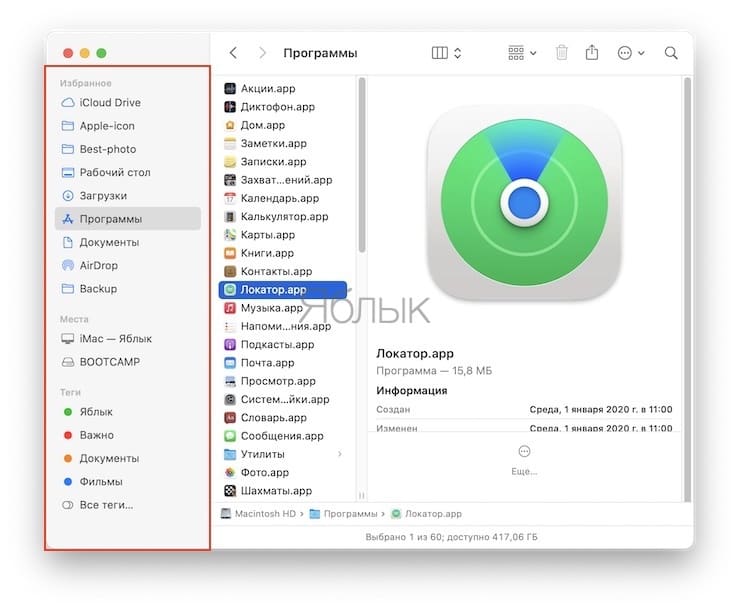Switch to column view icon

click(x=439, y=53)
